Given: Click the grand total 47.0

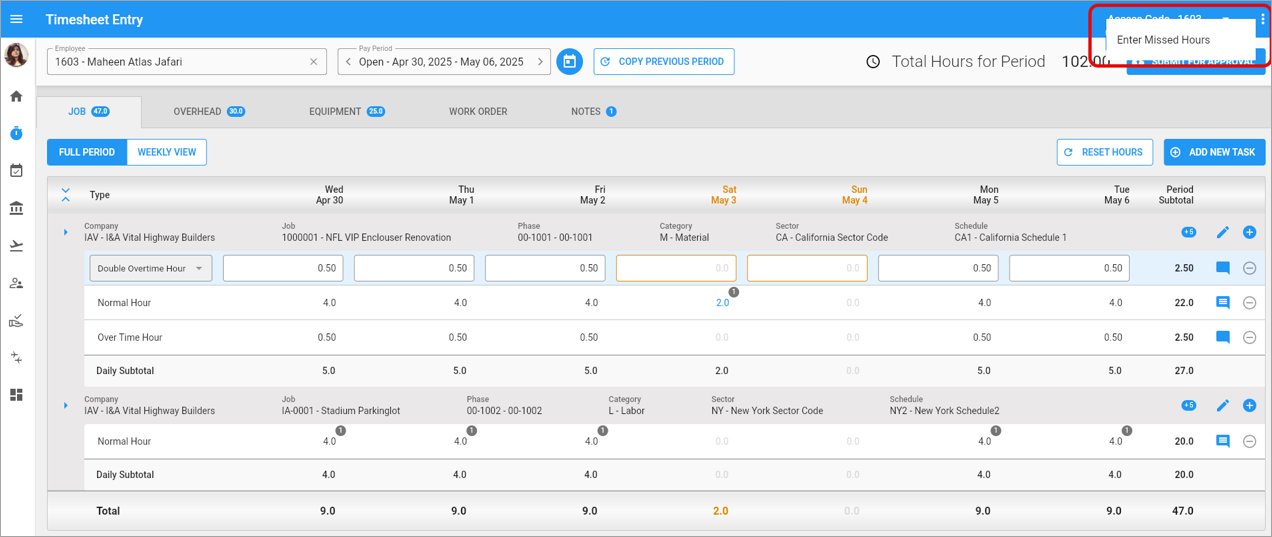Looking at the screenshot, I should point(1182,511).
